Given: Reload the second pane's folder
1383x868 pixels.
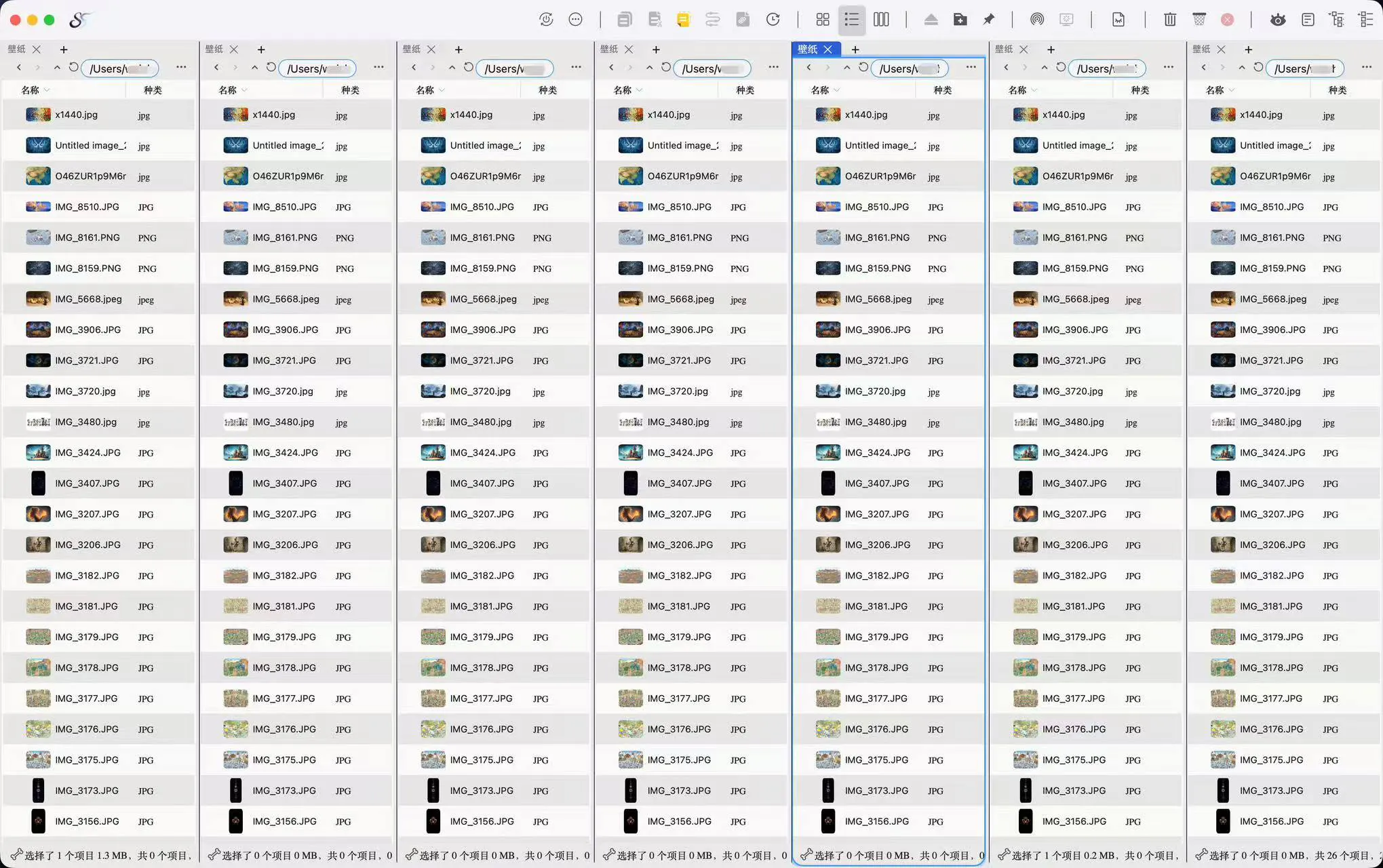Looking at the screenshot, I should coord(271,67).
